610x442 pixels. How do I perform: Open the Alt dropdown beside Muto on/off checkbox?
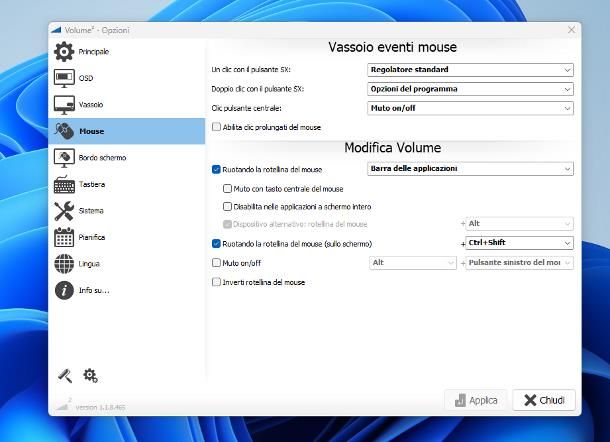point(413,263)
